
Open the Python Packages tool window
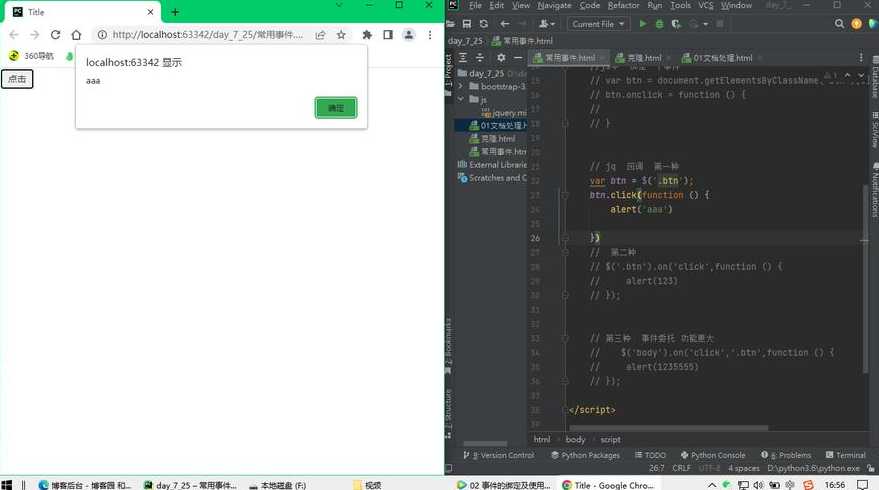pyautogui.click(x=586, y=455)
